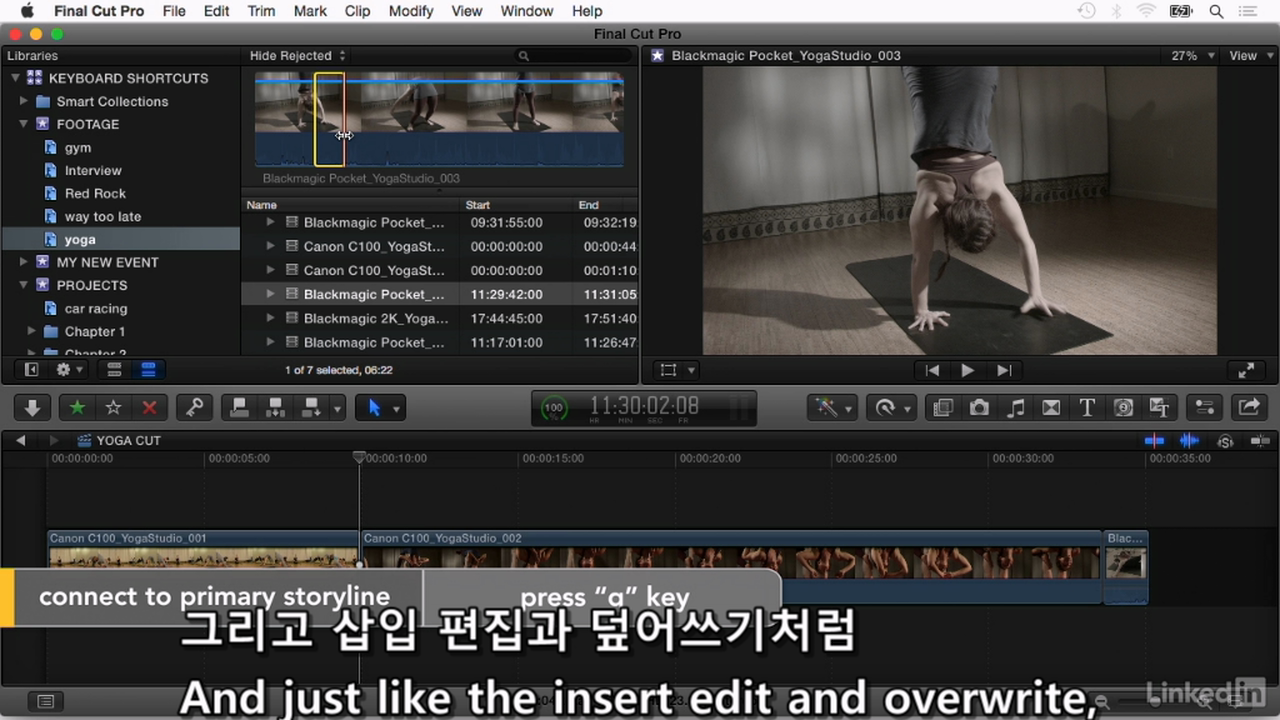Toggle audio skimming in the timeline
Viewport: 1280px width, 720px height.
point(1189,440)
